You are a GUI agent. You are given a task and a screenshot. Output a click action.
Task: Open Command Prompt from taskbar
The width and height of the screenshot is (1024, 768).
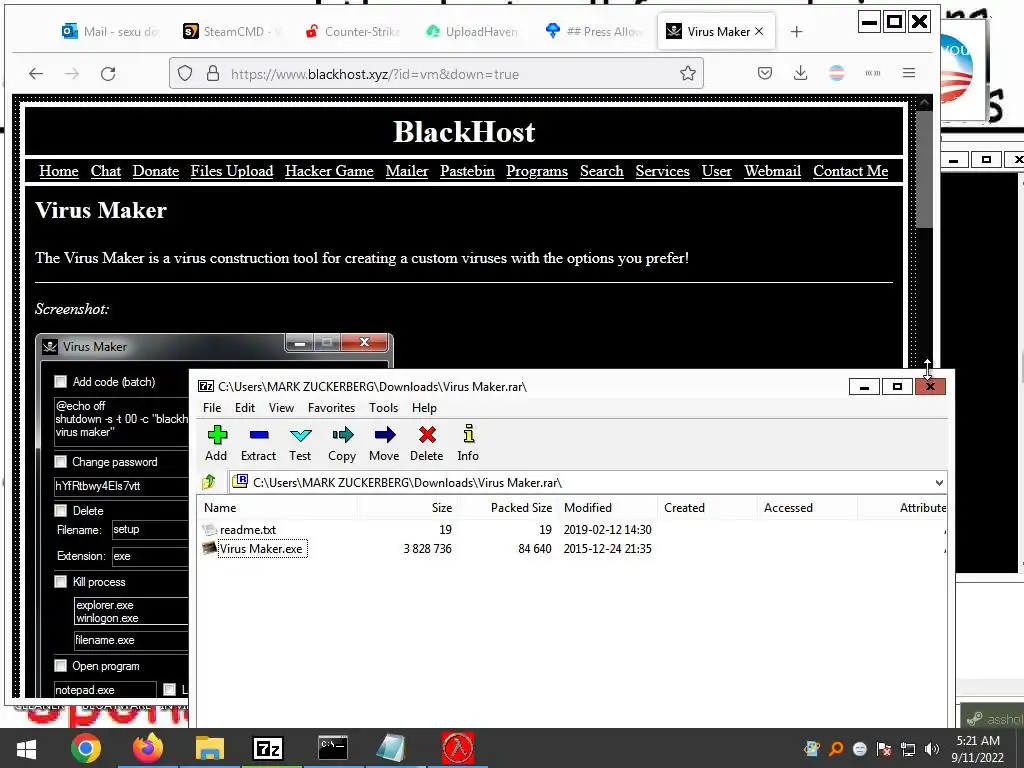(x=332, y=748)
